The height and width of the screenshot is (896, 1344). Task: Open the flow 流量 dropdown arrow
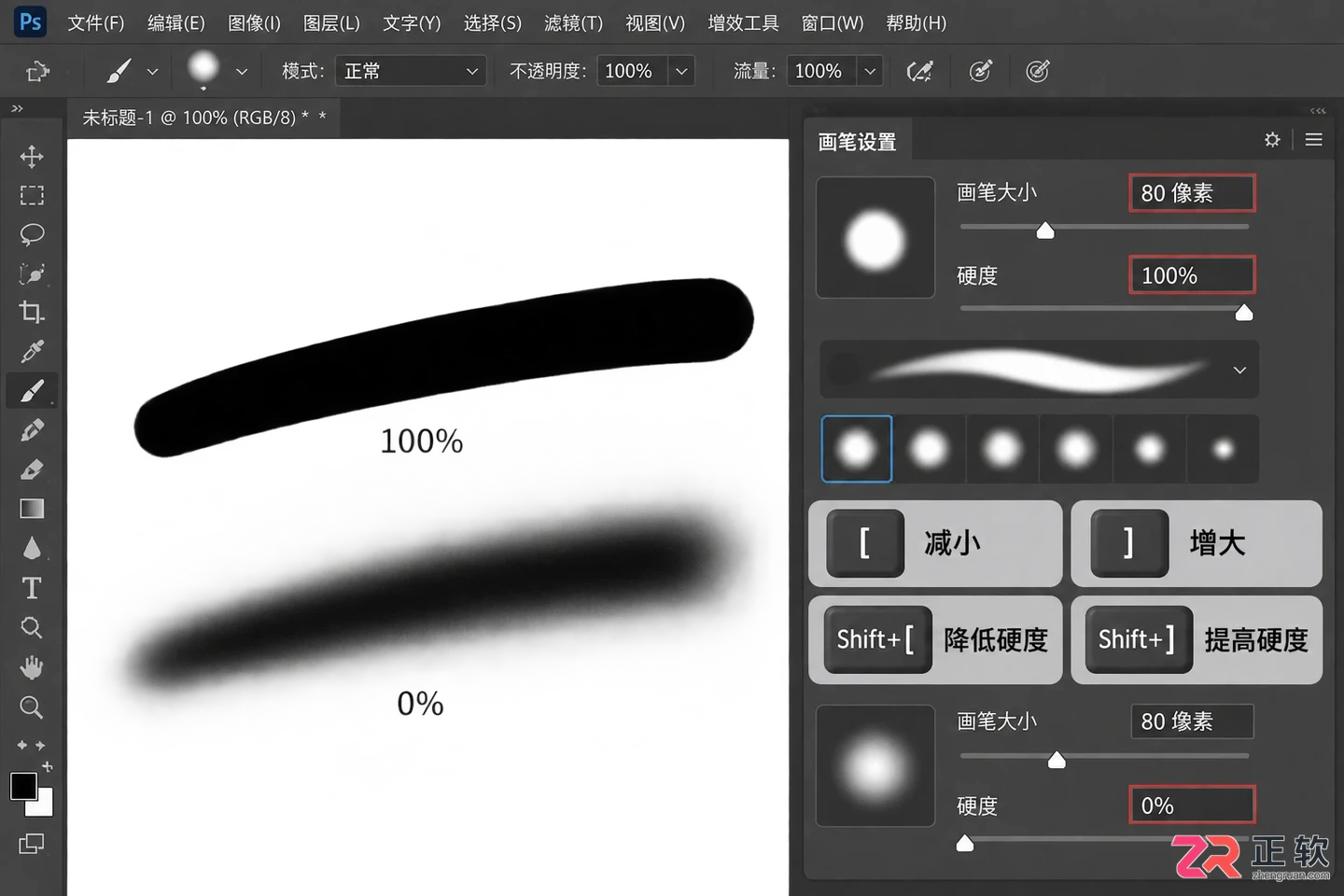click(870, 71)
